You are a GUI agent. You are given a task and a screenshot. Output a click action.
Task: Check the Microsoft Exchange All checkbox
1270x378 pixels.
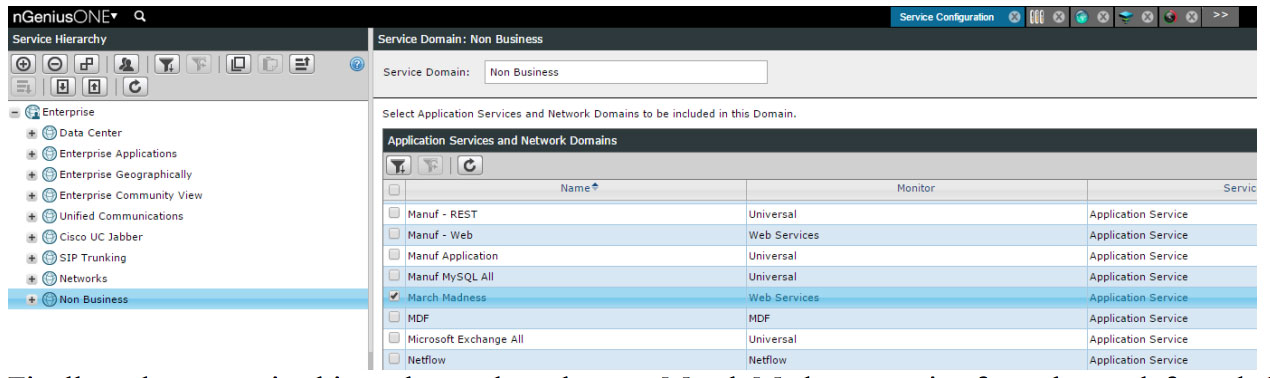(x=394, y=339)
